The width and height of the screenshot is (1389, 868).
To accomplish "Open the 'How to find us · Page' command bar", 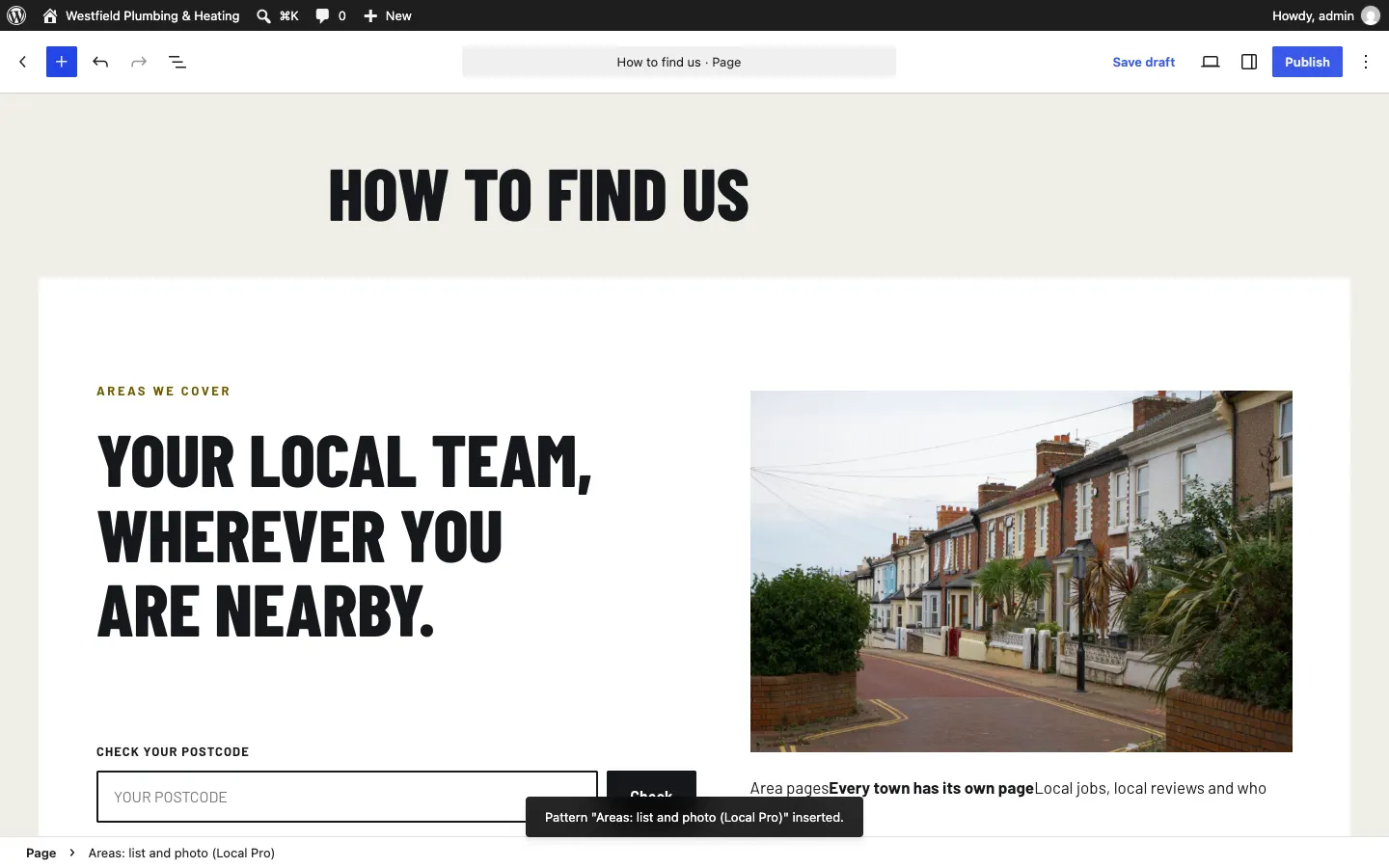I will click(x=679, y=62).
